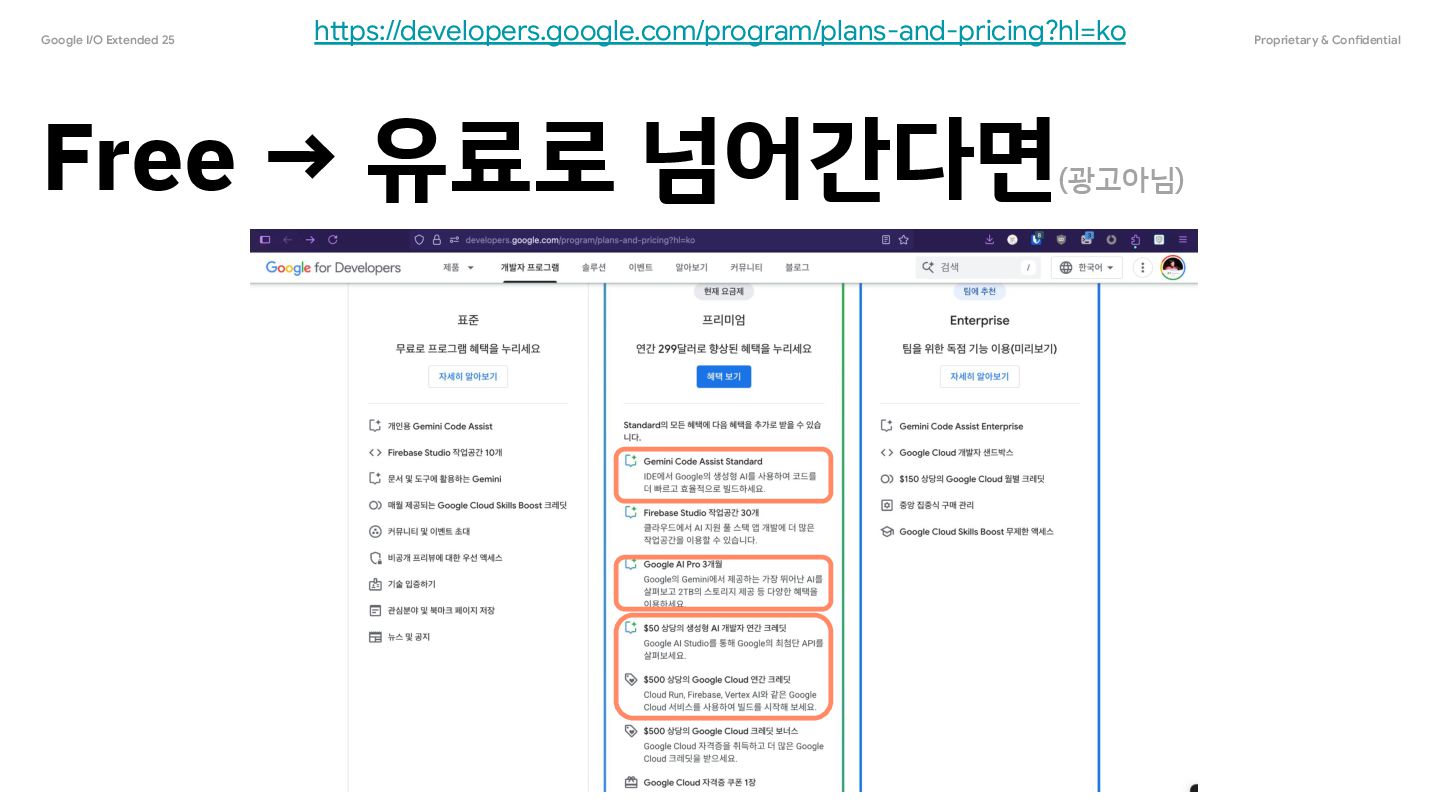Click the shield tracking protection icon
Screen dimensions: 1440x810
coord(420,240)
